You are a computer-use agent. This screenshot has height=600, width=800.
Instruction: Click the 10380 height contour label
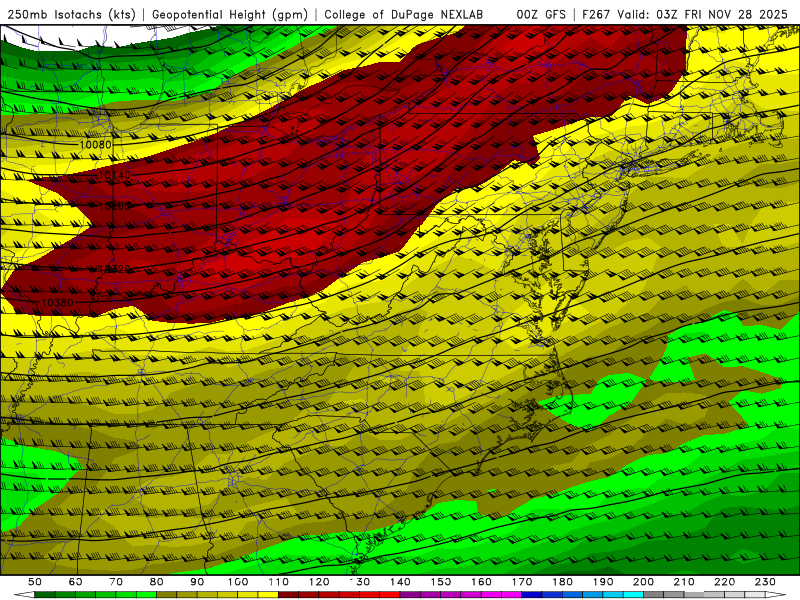(x=57, y=303)
